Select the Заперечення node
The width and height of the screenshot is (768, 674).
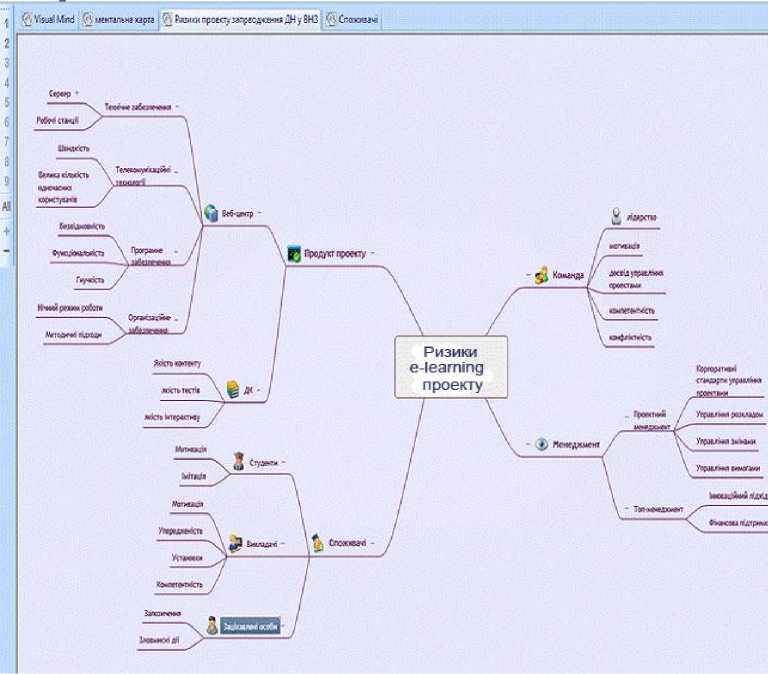(162, 613)
